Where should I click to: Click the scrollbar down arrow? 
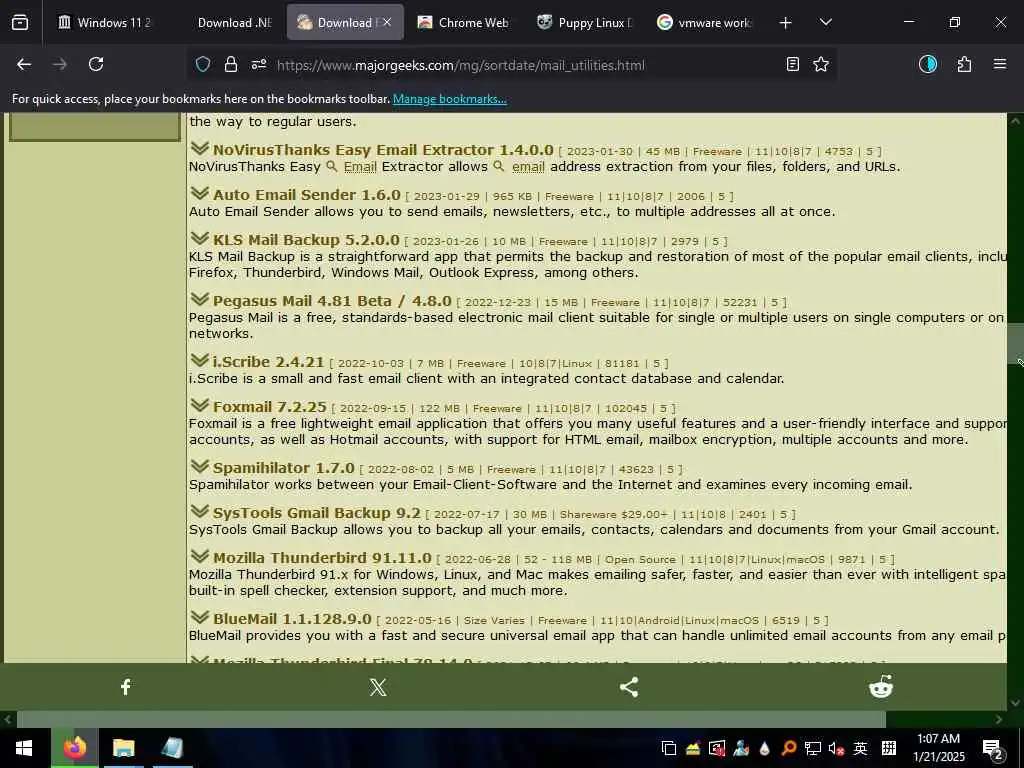[x=1015, y=703]
